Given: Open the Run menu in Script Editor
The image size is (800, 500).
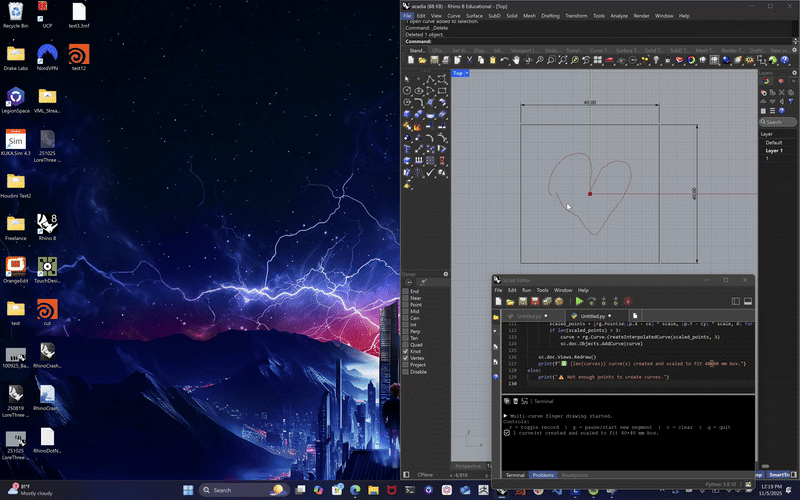Looking at the screenshot, I should pyautogui.click(x=525, y=290).
